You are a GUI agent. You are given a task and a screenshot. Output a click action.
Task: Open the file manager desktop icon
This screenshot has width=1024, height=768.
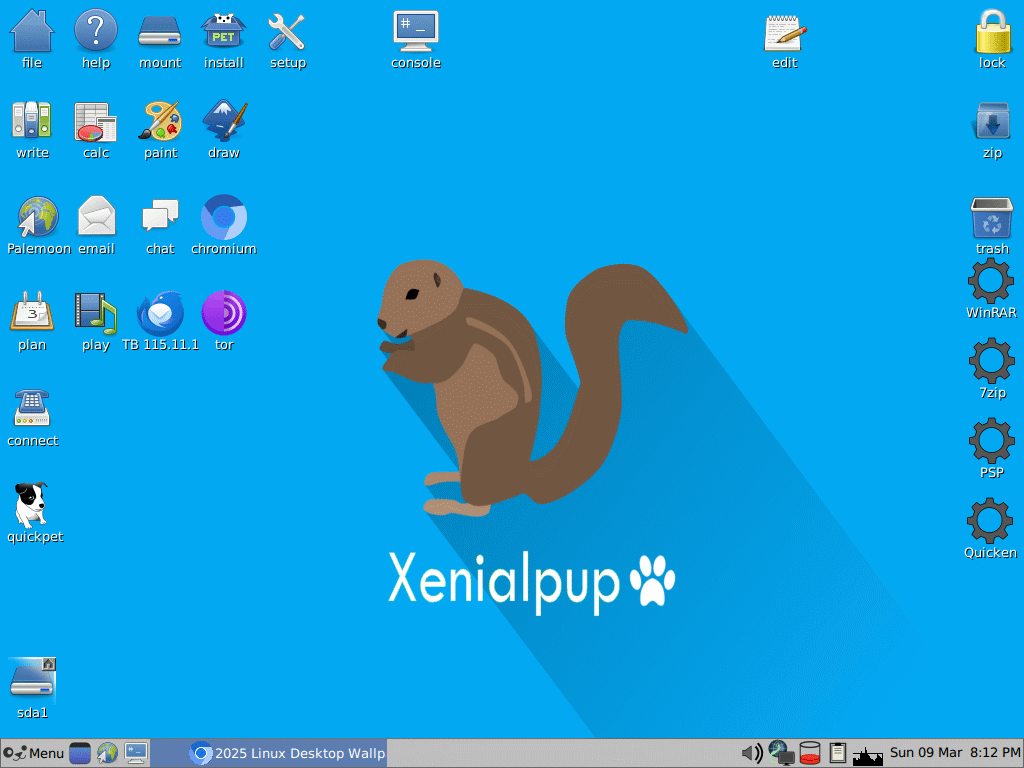[32, 31]
